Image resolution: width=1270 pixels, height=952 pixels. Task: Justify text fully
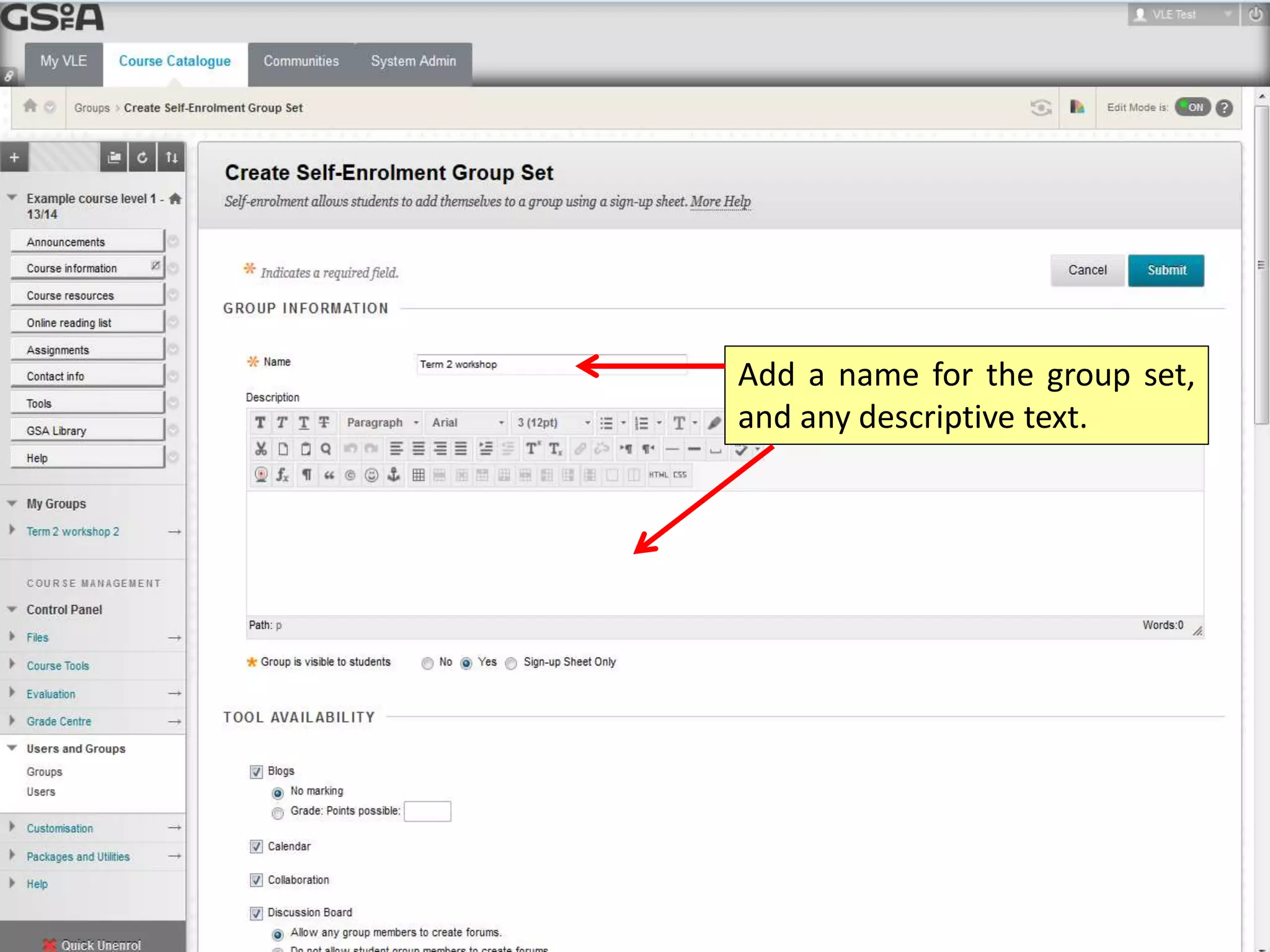[x=461, y=449]
